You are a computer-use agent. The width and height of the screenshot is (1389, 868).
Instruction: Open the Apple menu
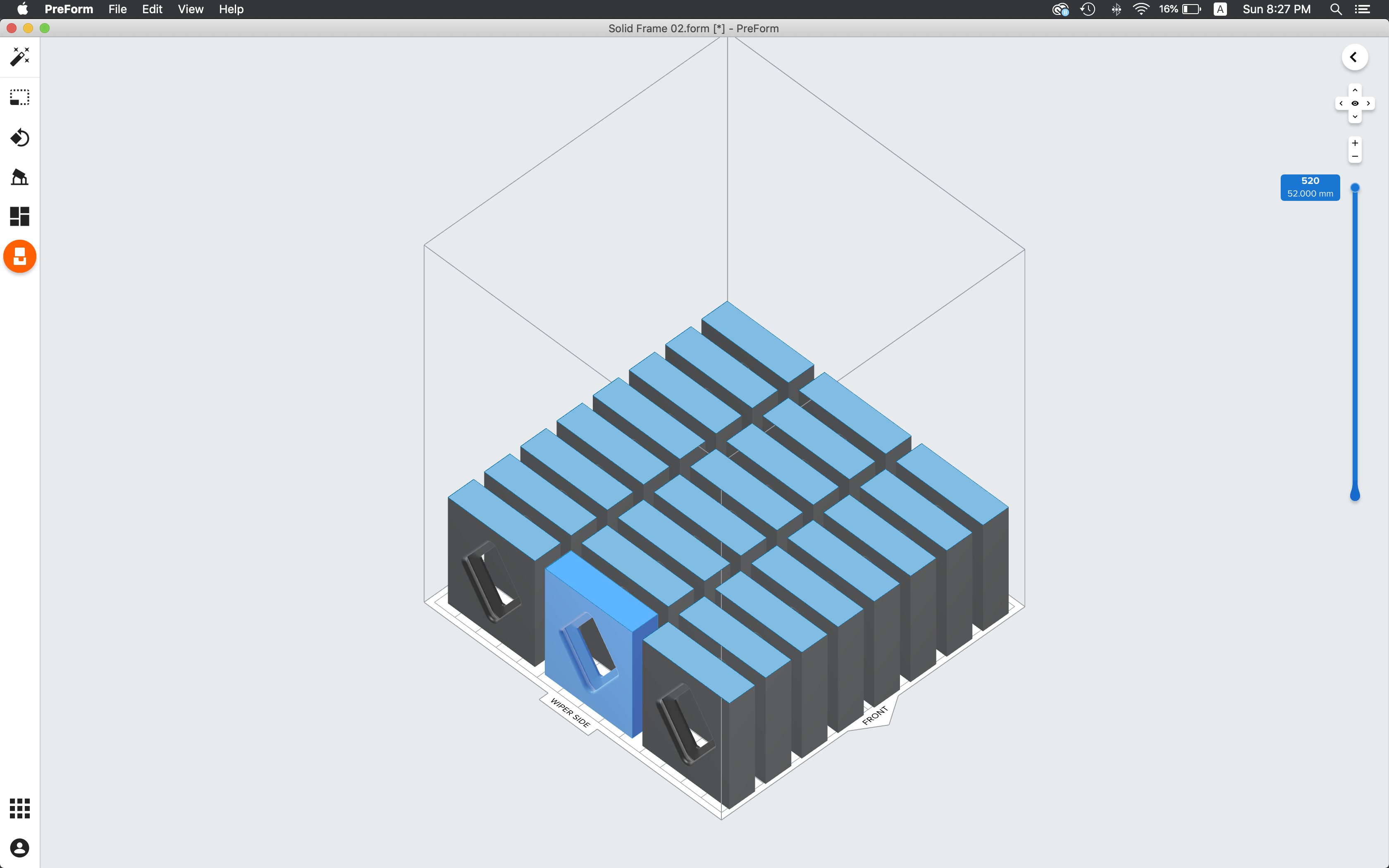pyautogui.click(x=22, y=9)
